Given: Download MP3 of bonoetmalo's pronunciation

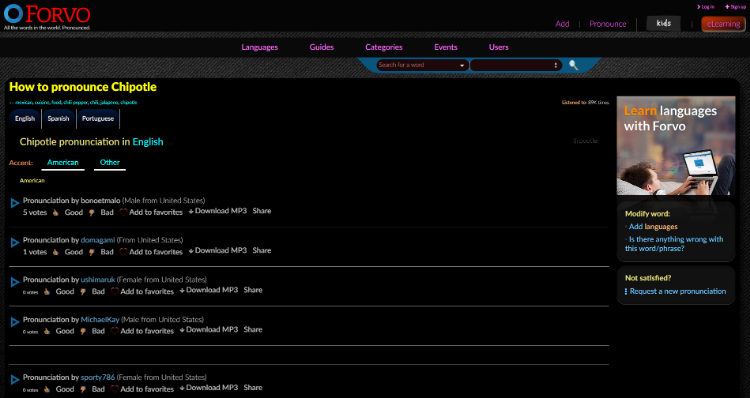Looking at the screenshot, I should [x=218, y=211].
